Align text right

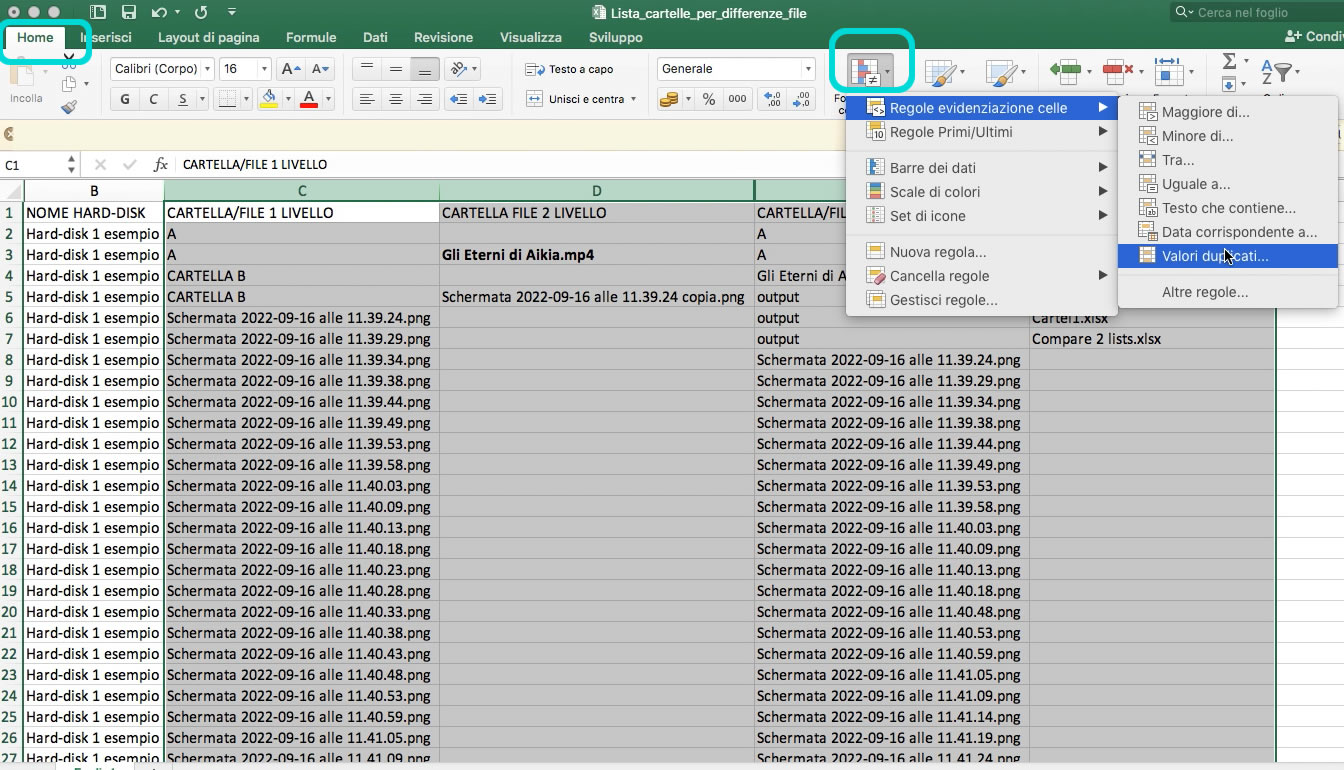[x=425, y=99]
